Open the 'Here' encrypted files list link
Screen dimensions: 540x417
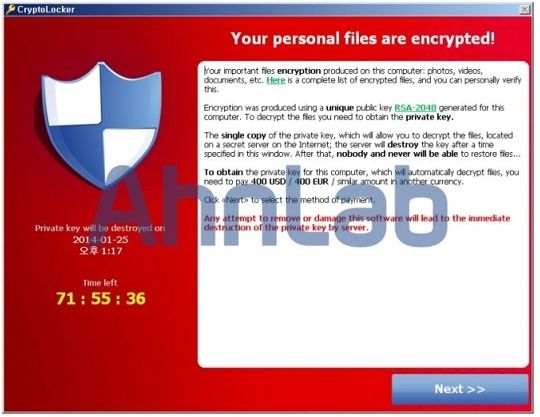pos(276,80)
